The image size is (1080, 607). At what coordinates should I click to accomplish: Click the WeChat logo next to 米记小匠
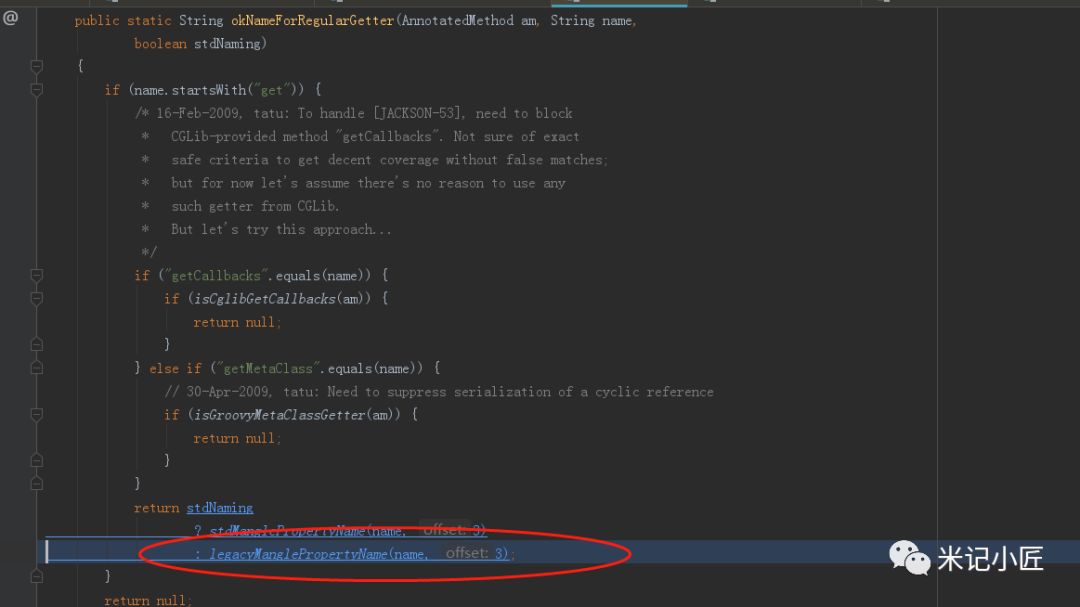pos(908,560)
